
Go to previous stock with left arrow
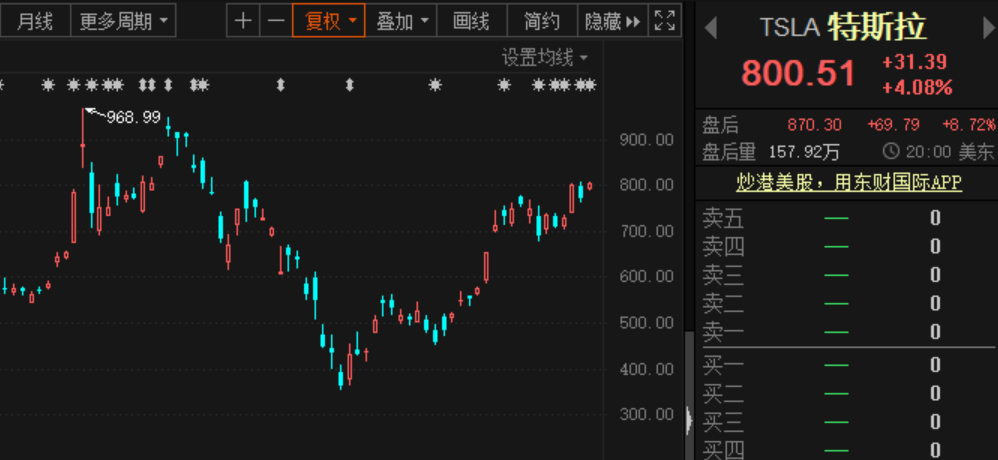[x=711, y=28]
